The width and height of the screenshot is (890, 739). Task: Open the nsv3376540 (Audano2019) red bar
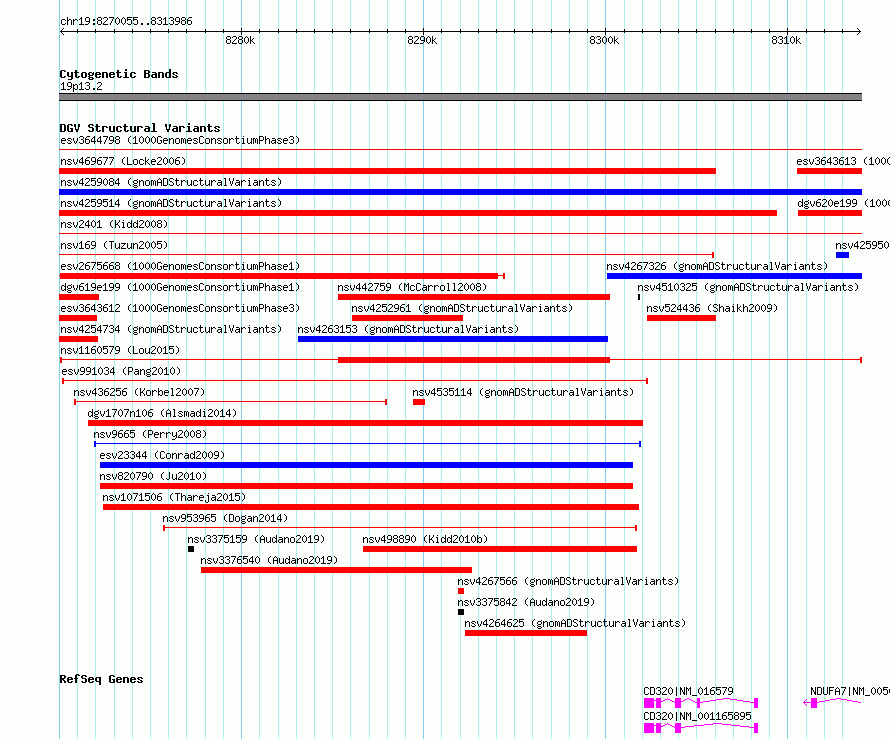coord(336,570)
